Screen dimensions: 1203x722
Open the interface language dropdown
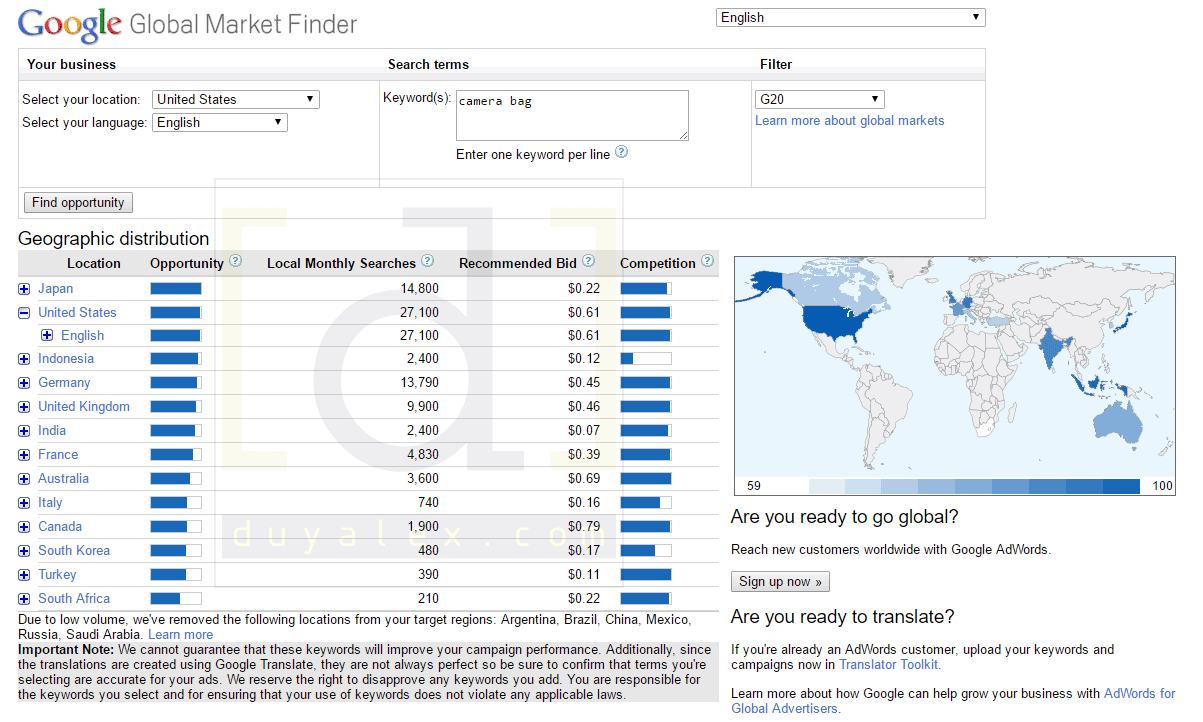(x=851, y=17)
